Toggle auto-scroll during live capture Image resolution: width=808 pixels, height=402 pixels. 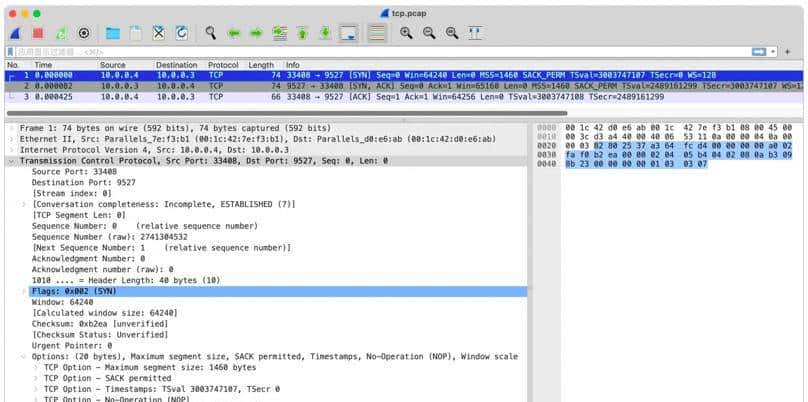pyautogui.click(x=348, y=33)
